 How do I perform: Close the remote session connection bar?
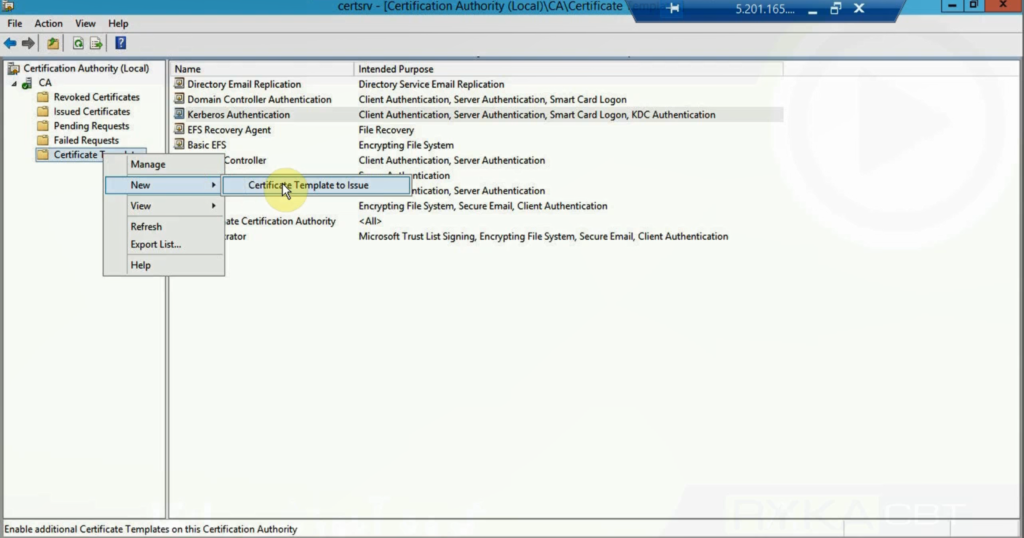click(859, 8)
